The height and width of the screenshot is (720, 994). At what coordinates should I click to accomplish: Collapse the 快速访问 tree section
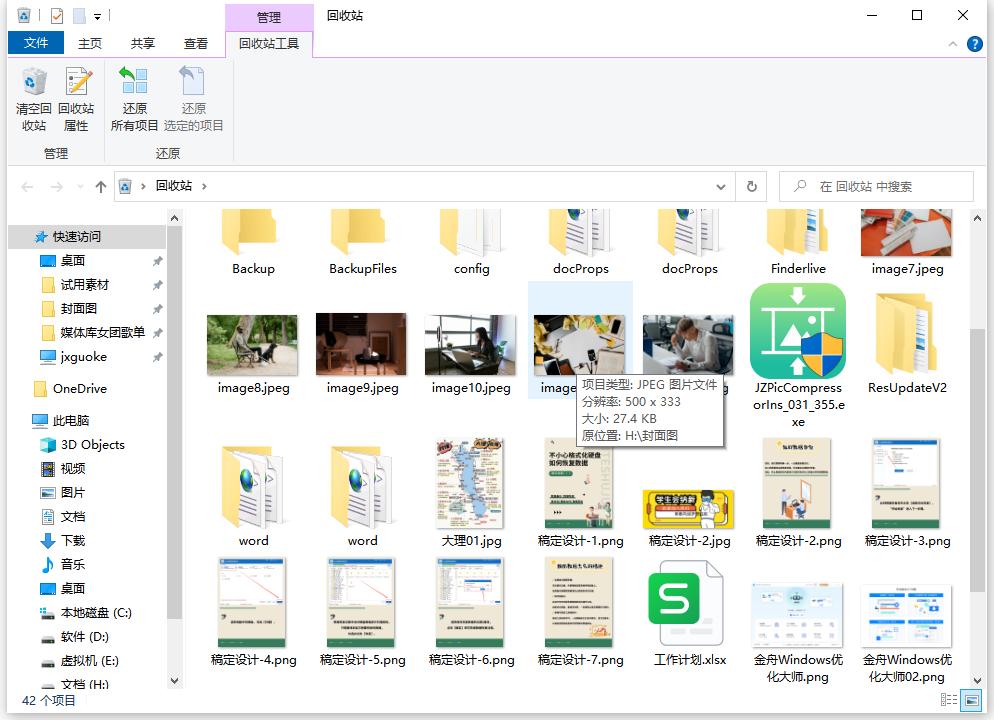coord(25,237)
